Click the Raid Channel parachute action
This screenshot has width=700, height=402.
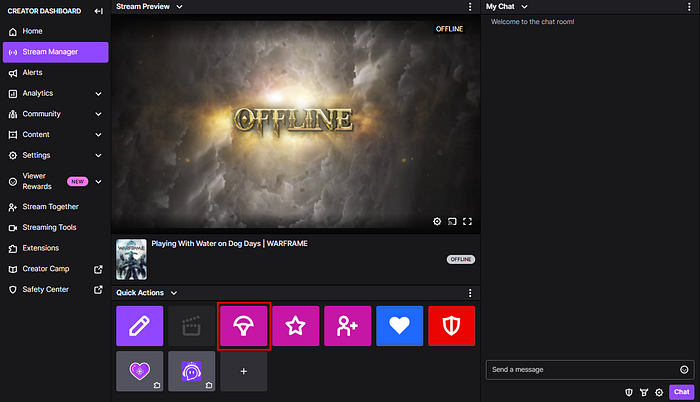tap(244, 326)
